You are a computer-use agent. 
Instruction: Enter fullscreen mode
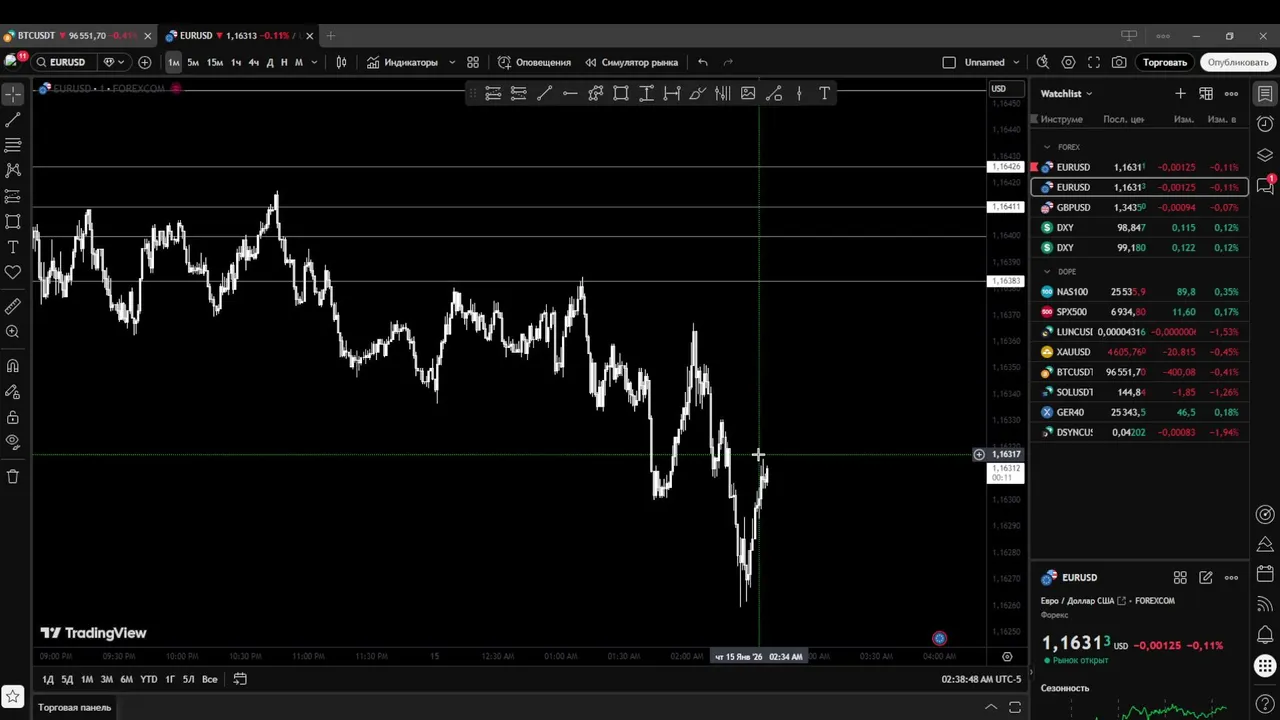[1094, 62]
